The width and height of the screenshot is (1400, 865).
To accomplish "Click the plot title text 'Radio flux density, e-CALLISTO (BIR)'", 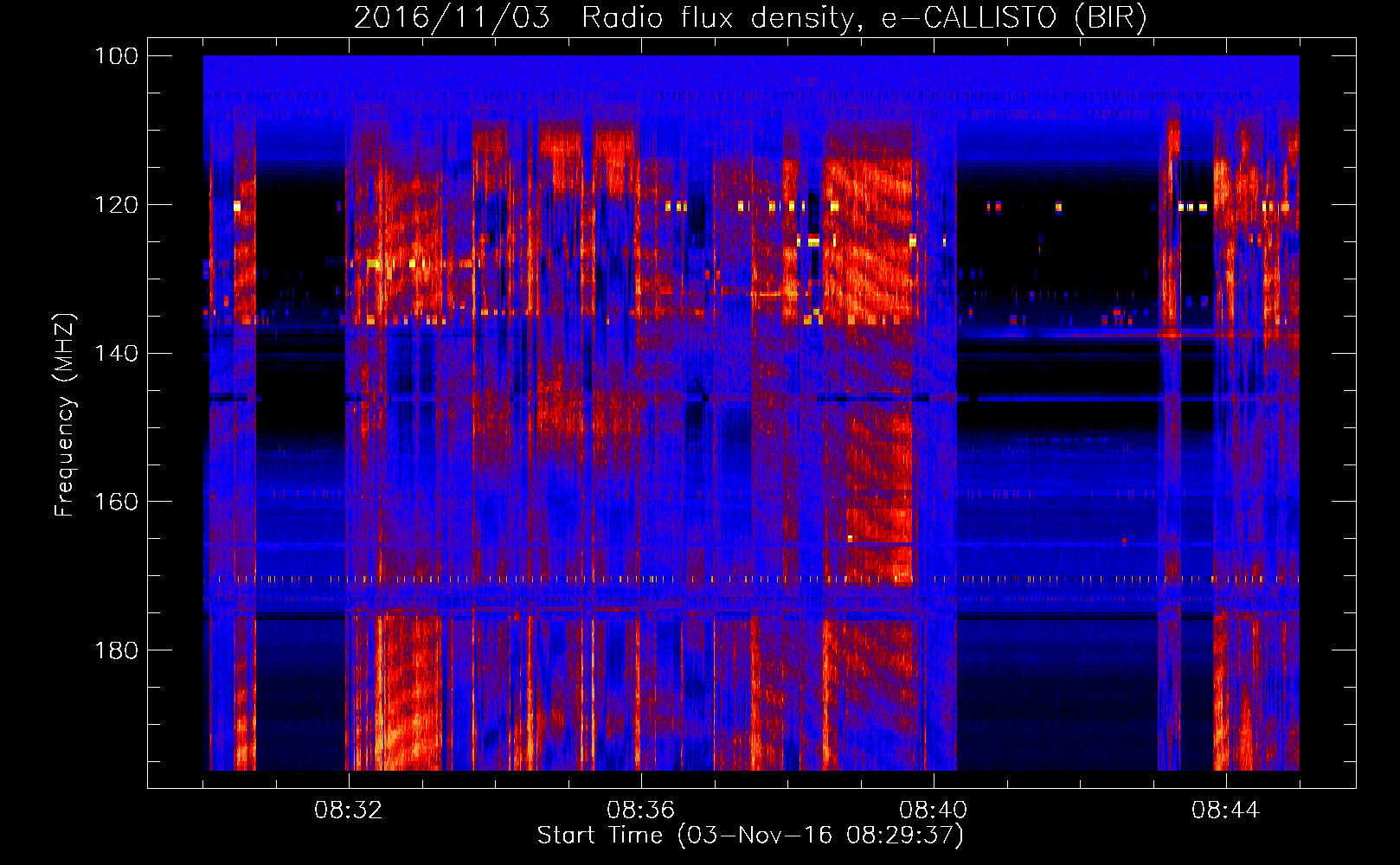I will (x=864, y=17).
